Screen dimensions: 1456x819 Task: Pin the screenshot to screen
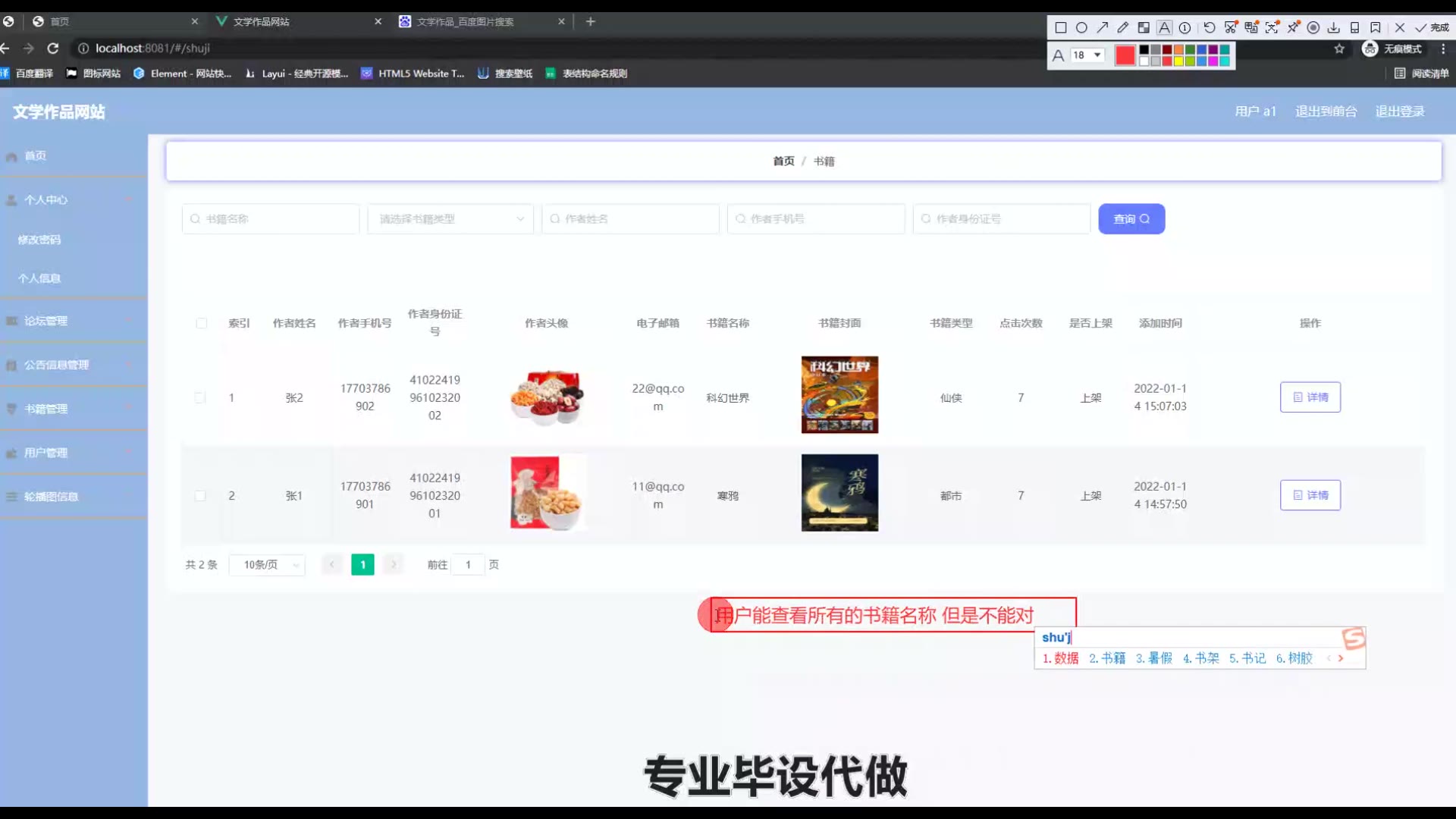pyautogui.click(x=1293, y=27)
